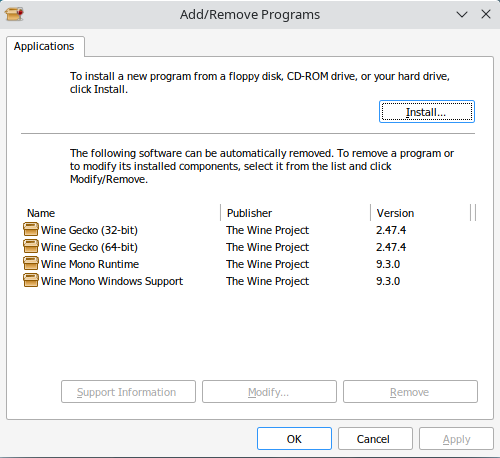Click version 9.3.0 of Wine Mono Windows Support

tap(388, 281)
